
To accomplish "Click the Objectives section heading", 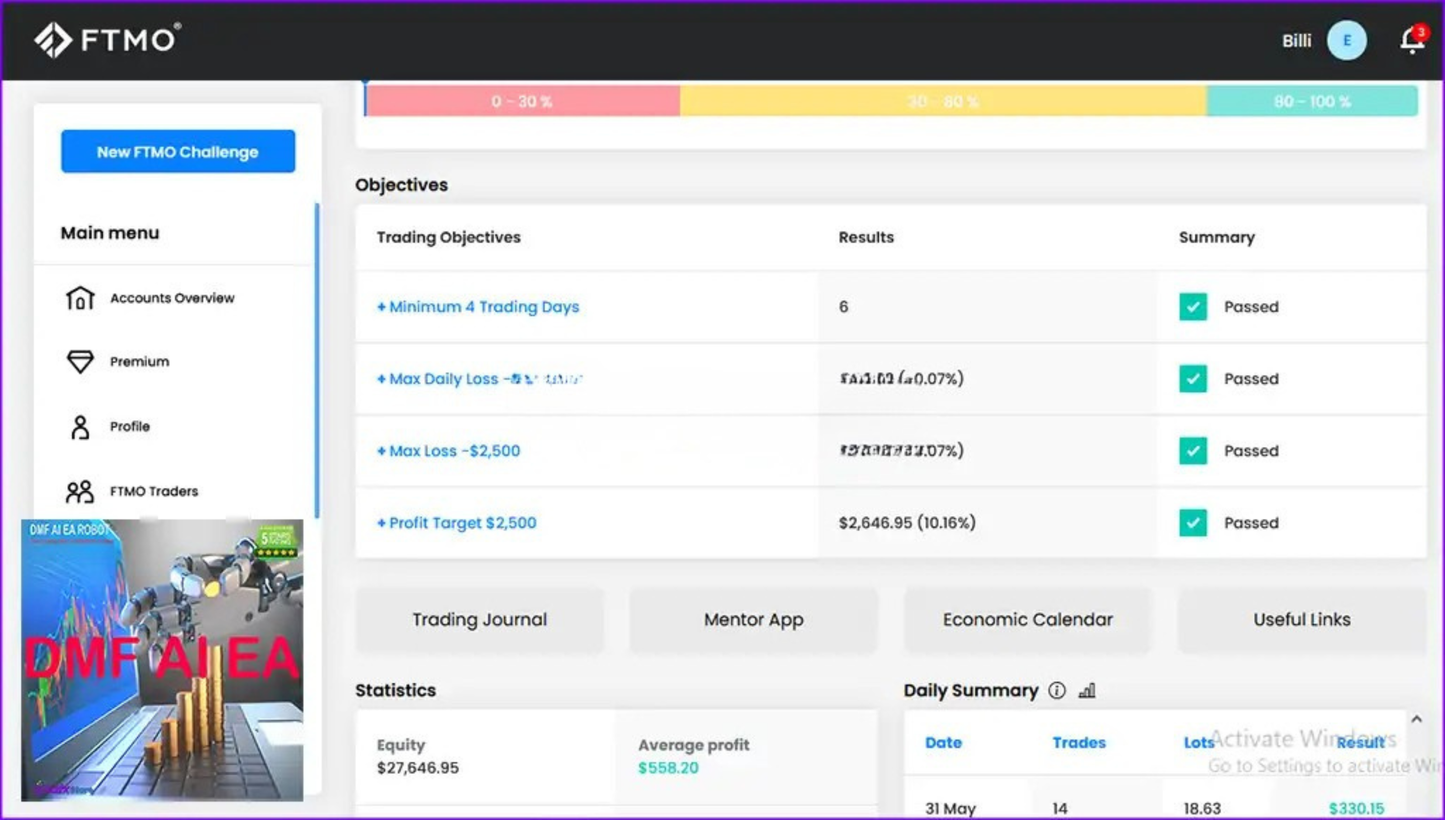I will pos(402,185).
